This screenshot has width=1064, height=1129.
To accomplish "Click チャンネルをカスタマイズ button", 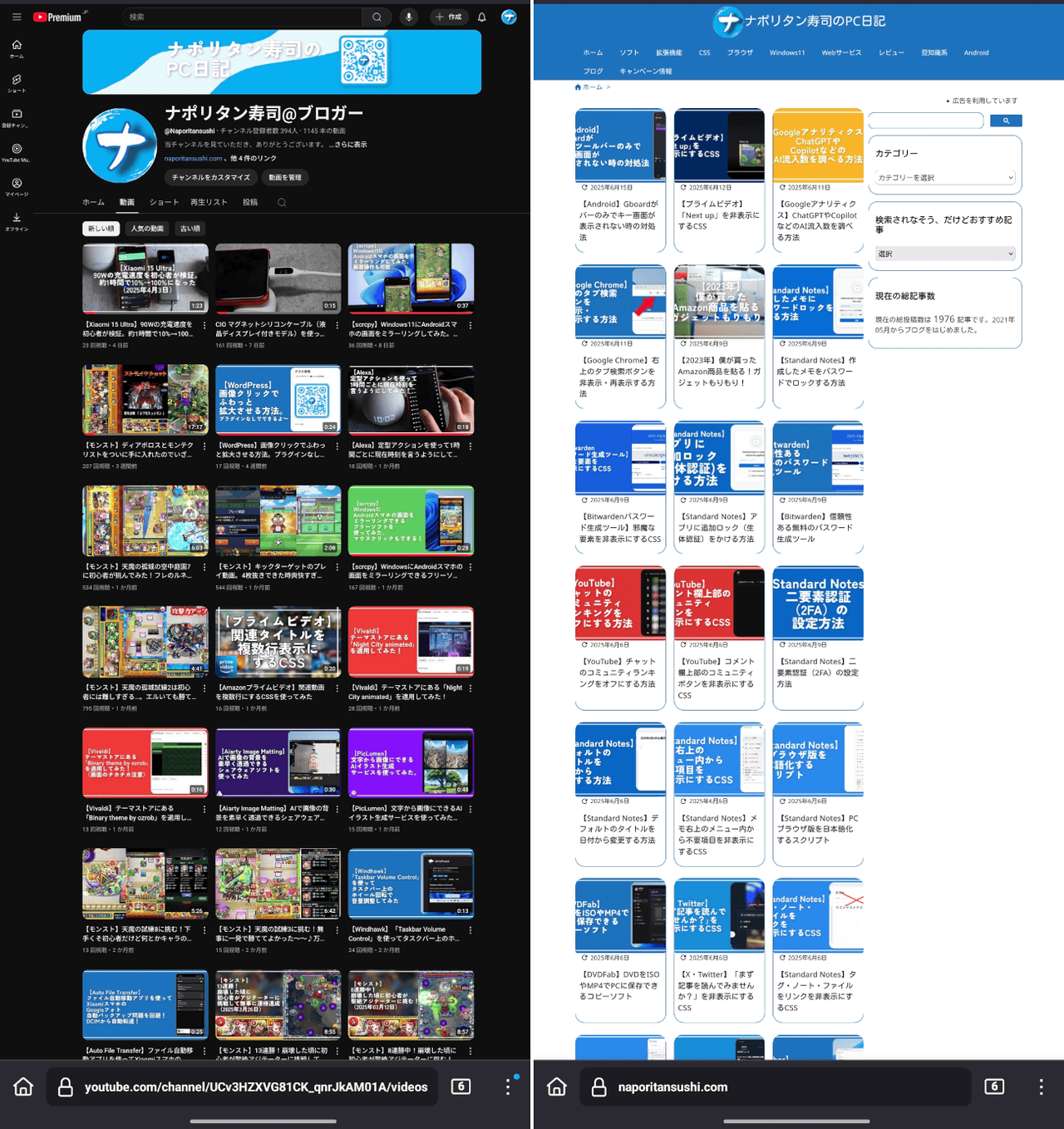I will point(210,177).
